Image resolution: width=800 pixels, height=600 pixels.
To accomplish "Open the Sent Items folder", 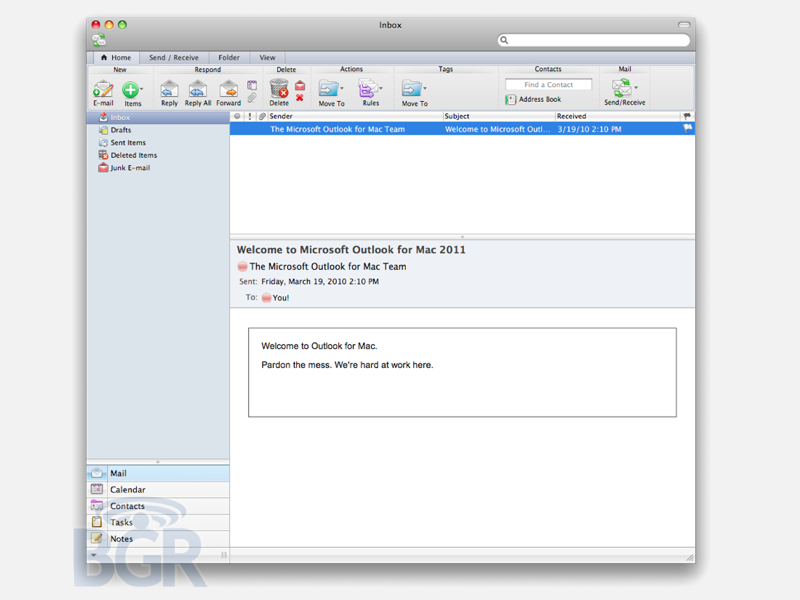I will (158, 143).
